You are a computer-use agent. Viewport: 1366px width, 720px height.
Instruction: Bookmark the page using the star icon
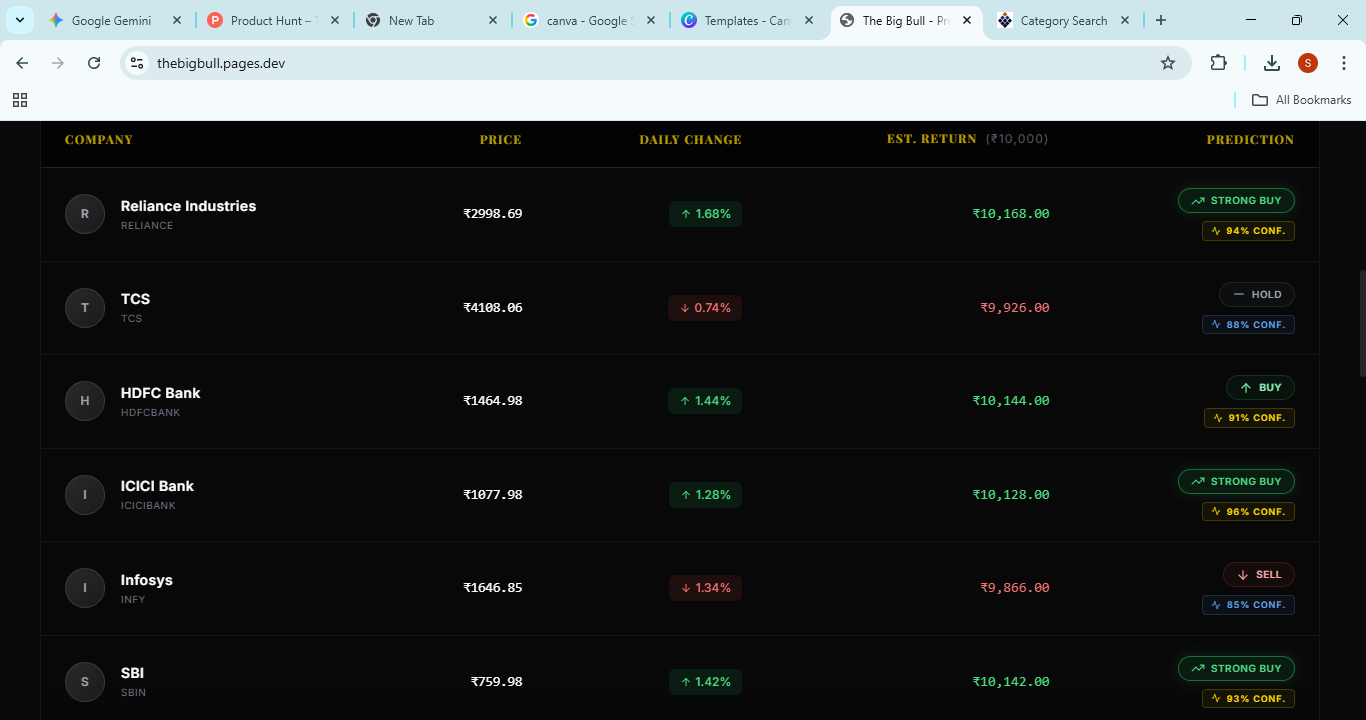[1168, 62]
